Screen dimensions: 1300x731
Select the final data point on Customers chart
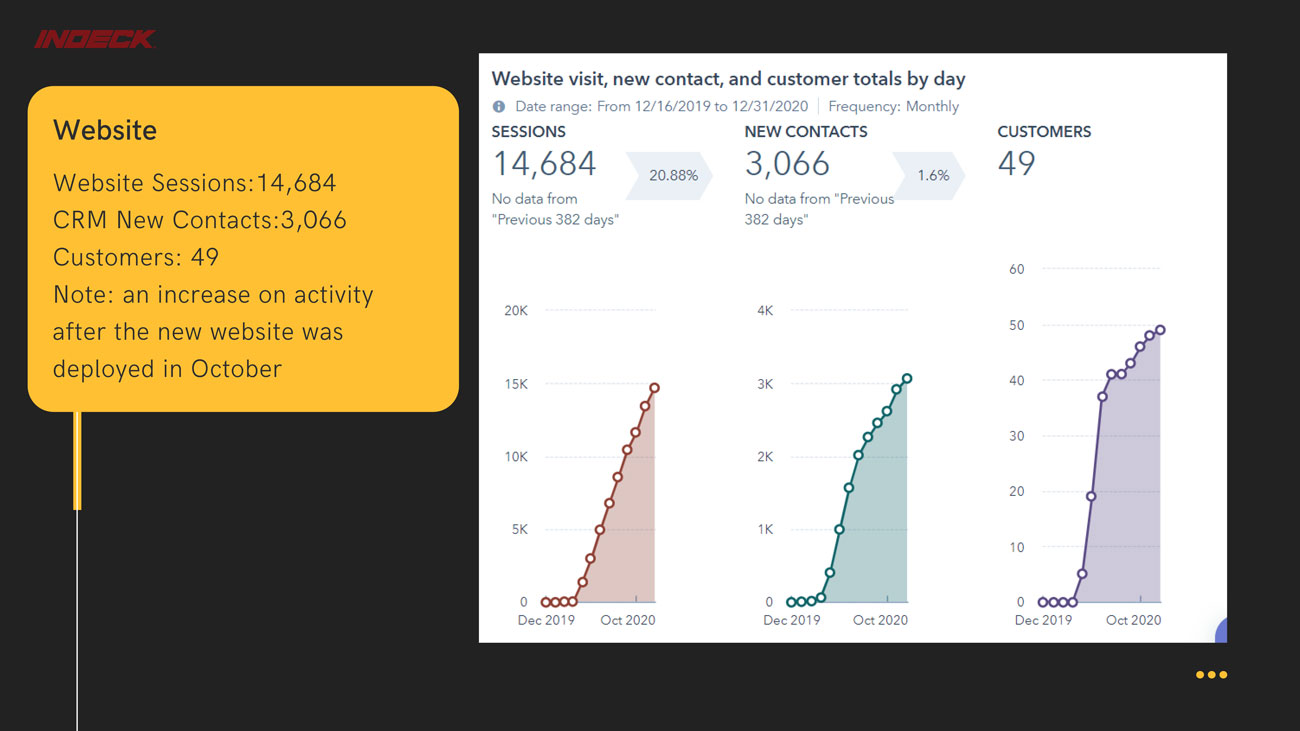point(1160,330)
